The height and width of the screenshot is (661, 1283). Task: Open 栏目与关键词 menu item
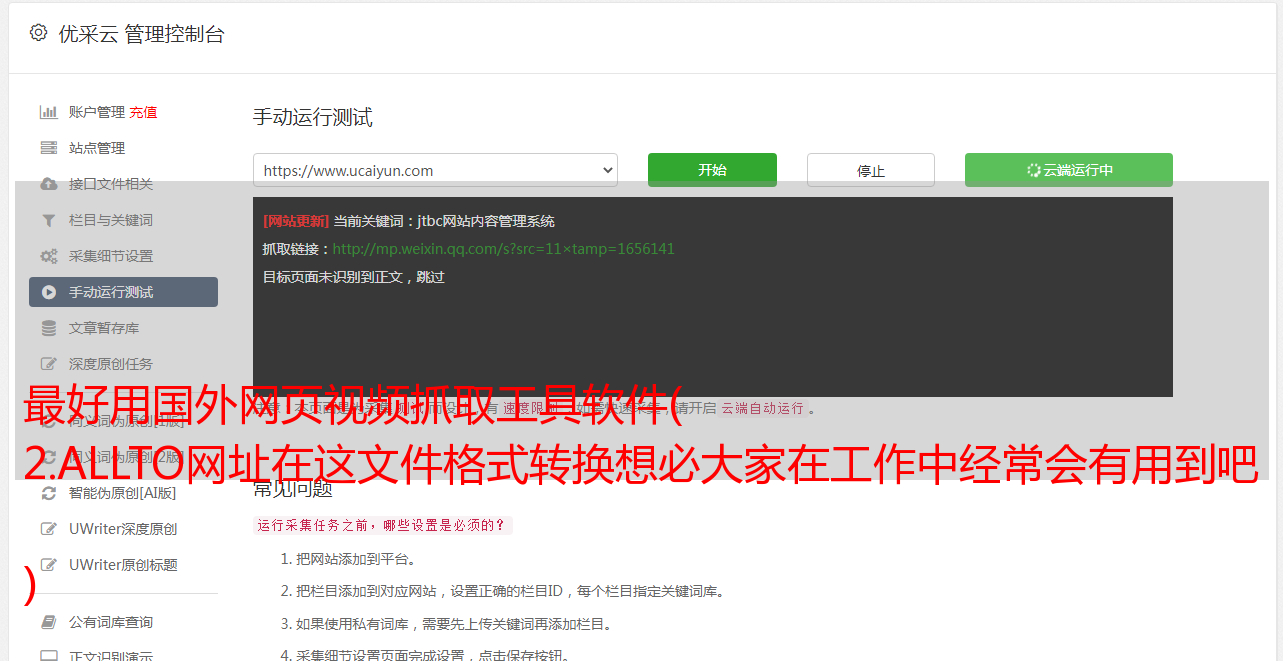(x=111, y=220)
